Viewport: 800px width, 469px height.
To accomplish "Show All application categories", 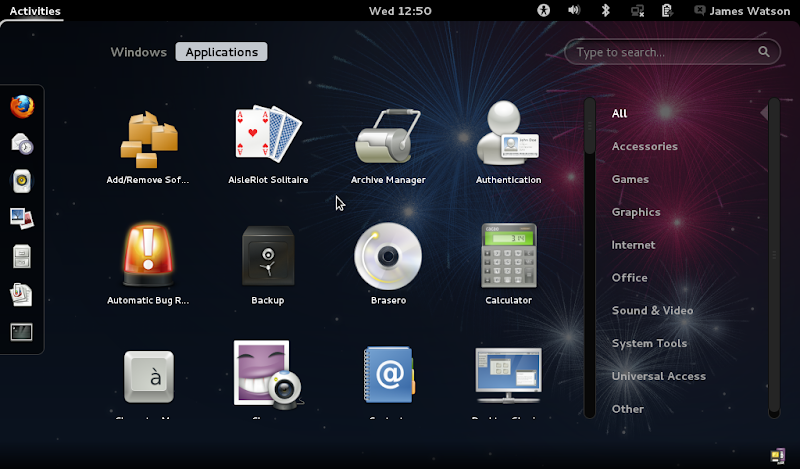I will [619, 113].
